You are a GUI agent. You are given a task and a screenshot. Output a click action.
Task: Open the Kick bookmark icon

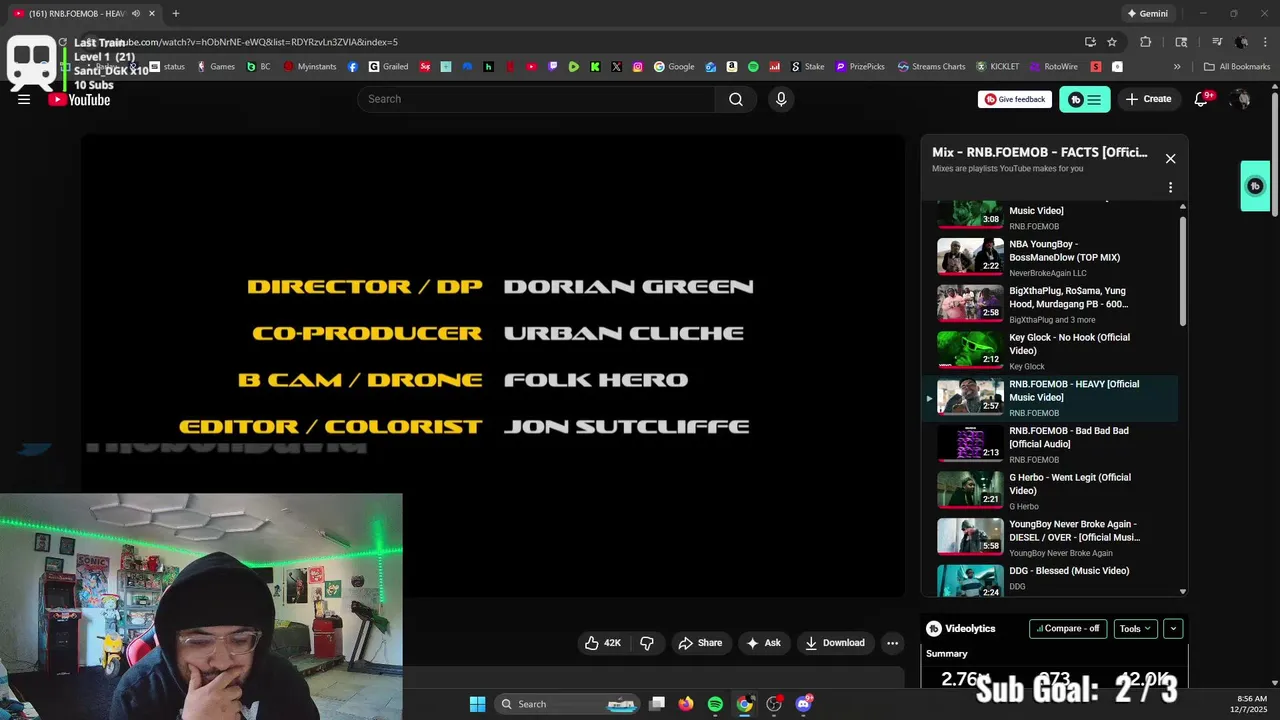click(595, 67)
